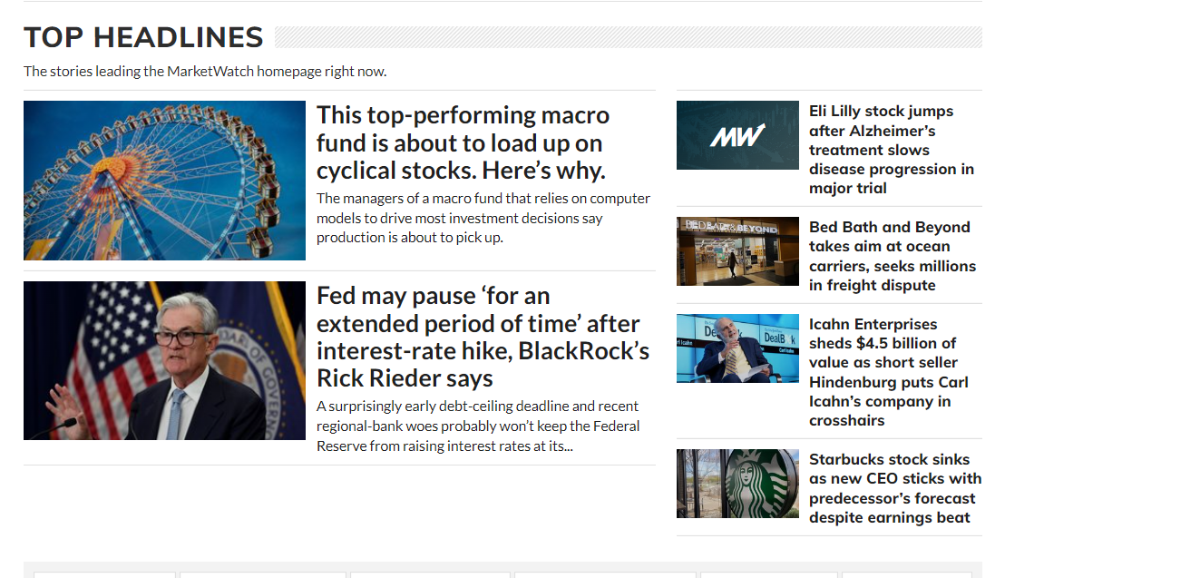This screenshot has width=1200, height=578.
Task: Open the Jerome Powell photo thumbnail
Action: pyautogui.click(x=164, y=360)
